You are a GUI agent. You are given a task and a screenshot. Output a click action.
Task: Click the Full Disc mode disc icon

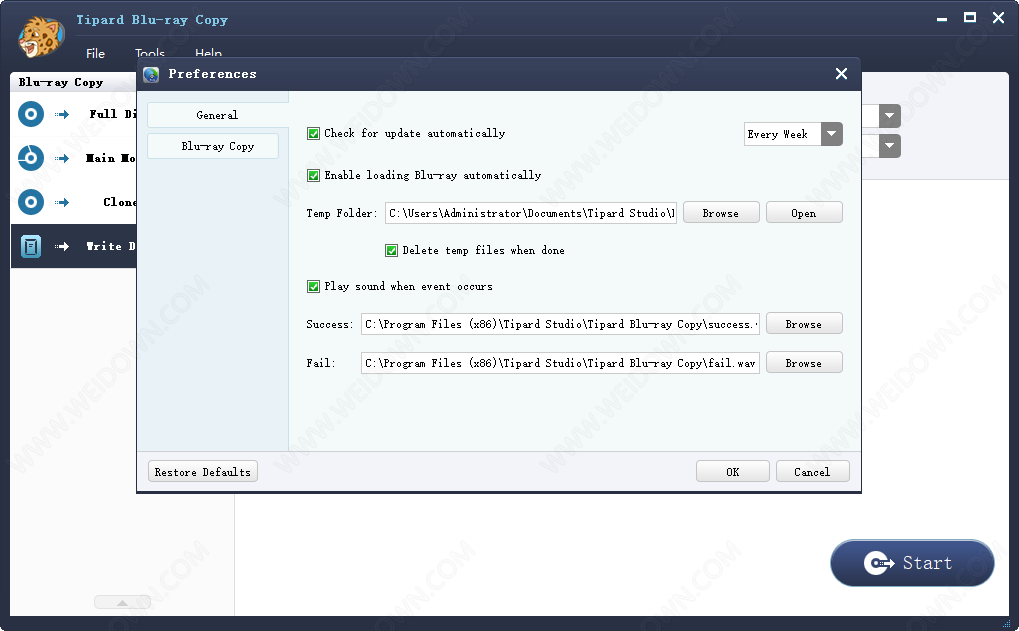click(31, 114)
